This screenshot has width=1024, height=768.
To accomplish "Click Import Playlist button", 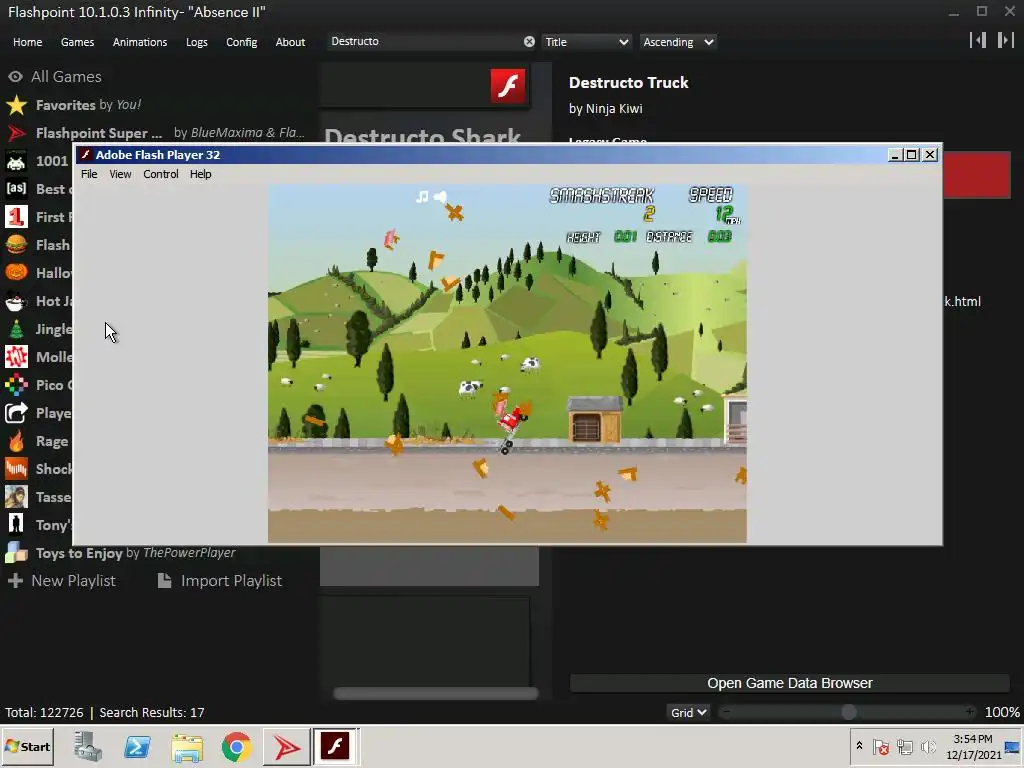I will [220, 581].
